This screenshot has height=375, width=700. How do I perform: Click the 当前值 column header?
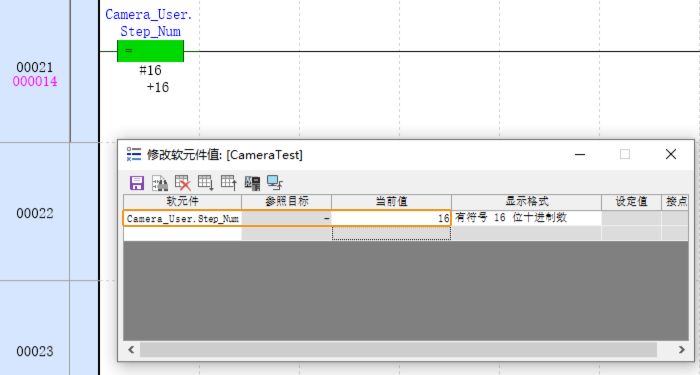[391, 202]
